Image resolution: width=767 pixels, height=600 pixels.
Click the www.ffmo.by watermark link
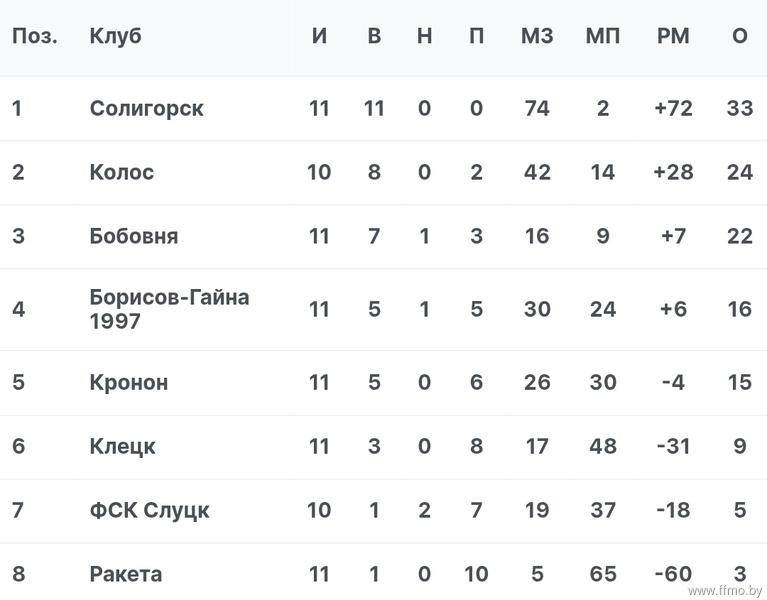(x=725, y=591)
